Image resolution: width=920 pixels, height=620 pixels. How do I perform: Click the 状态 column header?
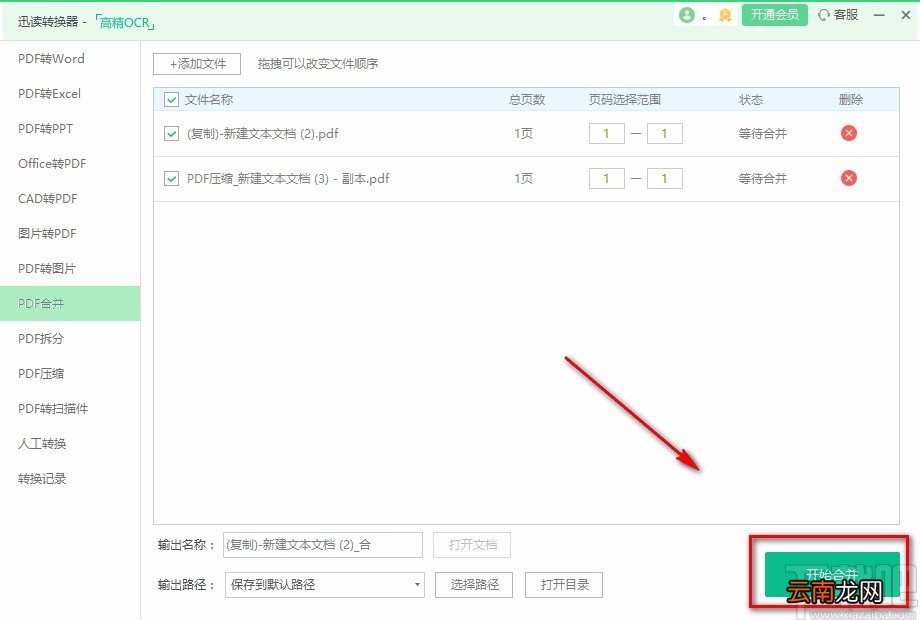tap(750, 100)
